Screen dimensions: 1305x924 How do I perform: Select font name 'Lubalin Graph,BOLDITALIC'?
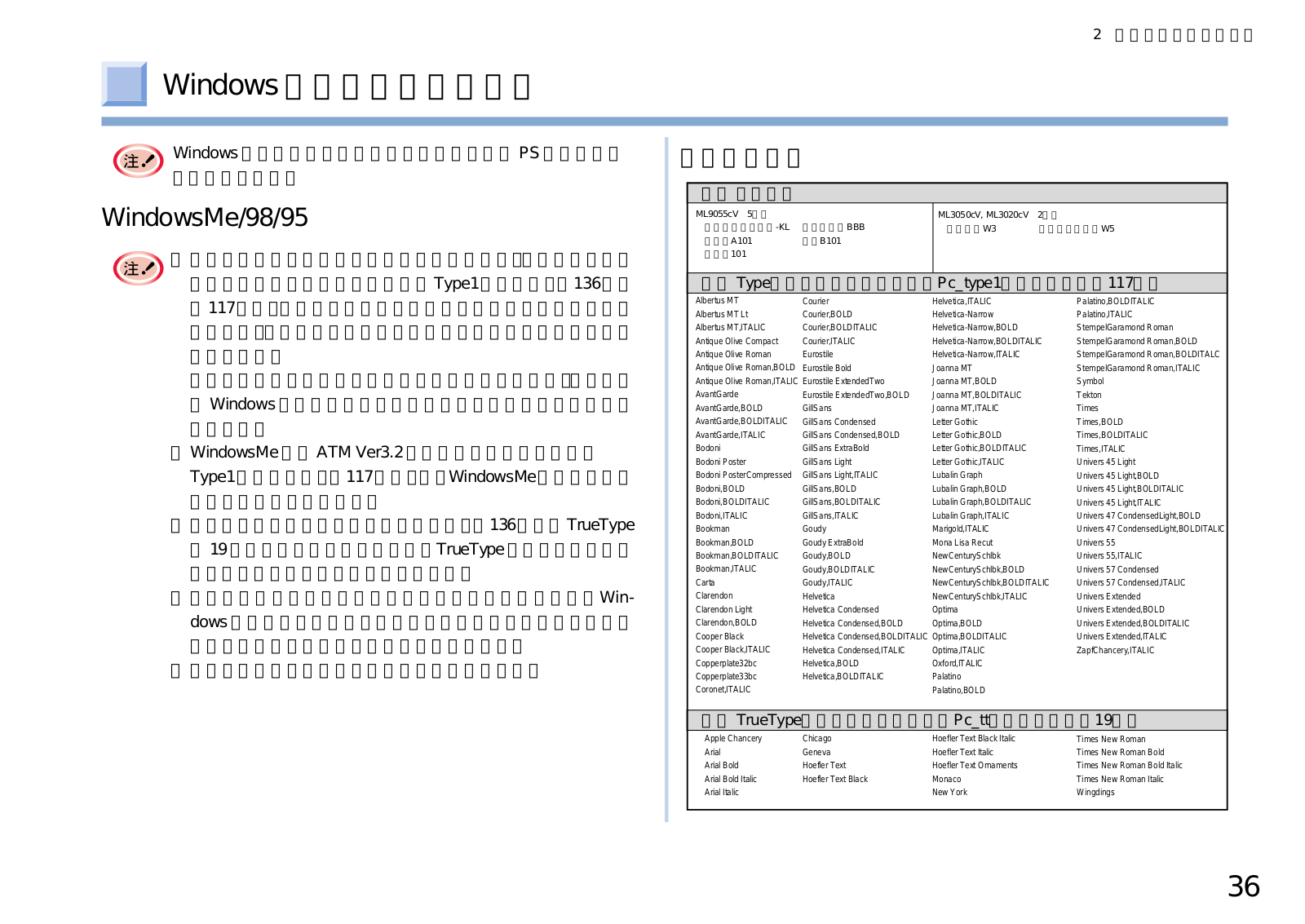982,502
